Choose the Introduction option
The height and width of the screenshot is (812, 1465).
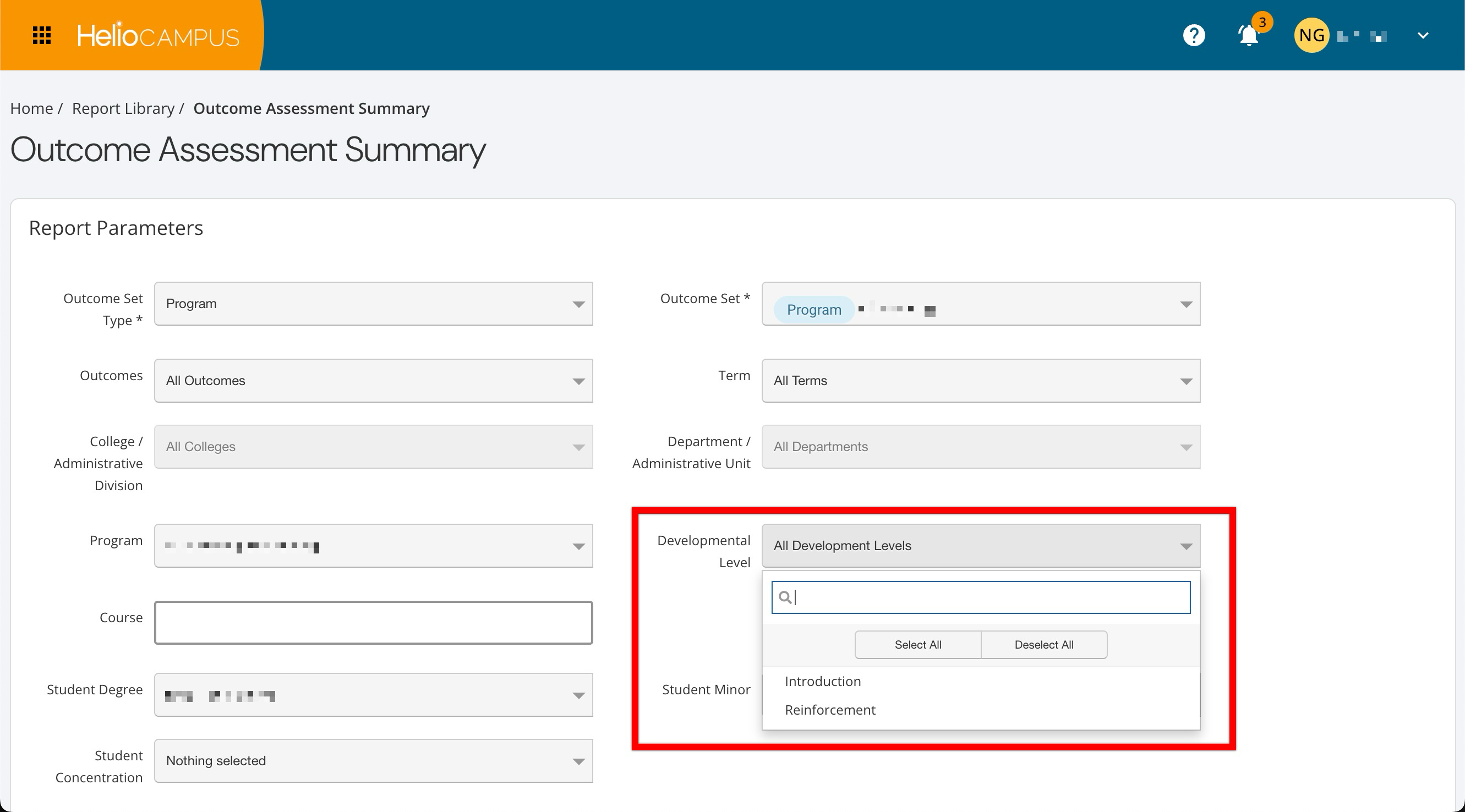click(822, 681)
